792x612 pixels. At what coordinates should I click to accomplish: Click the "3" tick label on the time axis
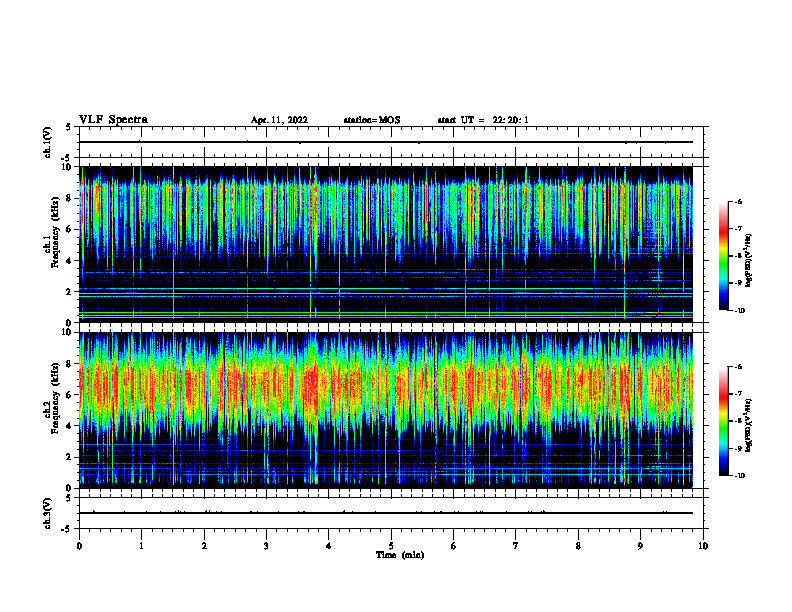tap(266, 546)
